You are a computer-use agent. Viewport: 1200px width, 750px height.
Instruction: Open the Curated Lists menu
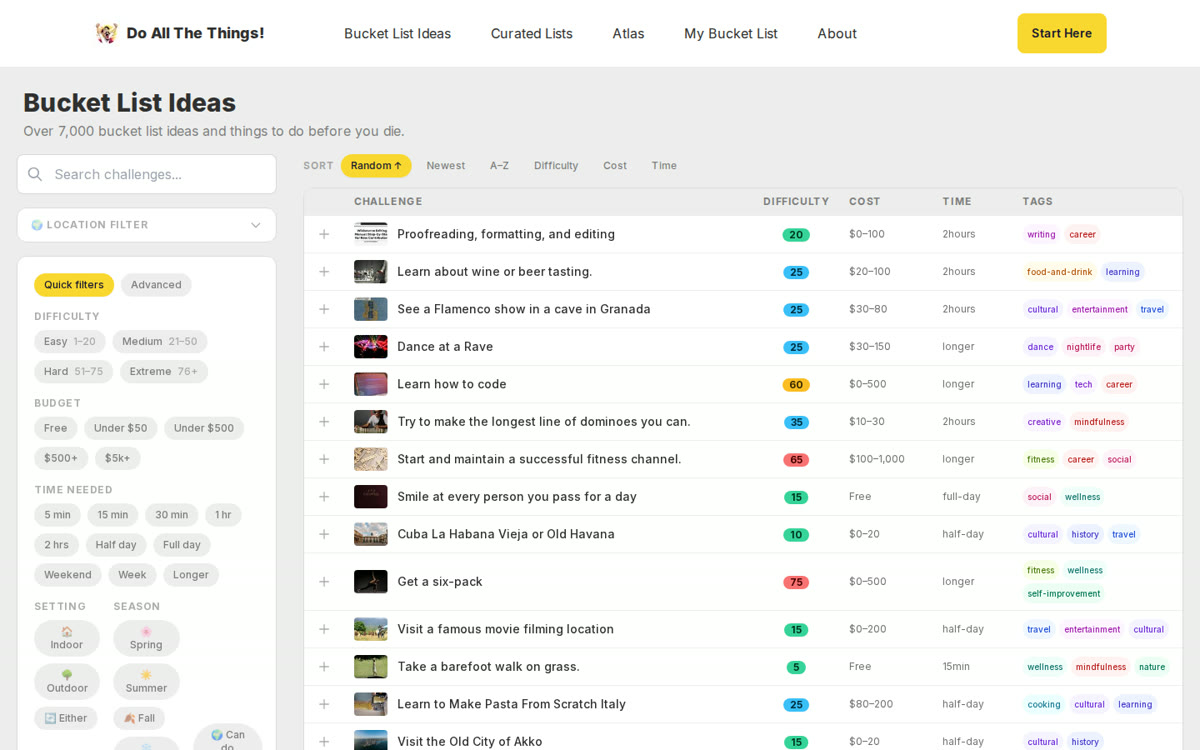point(532,33)
